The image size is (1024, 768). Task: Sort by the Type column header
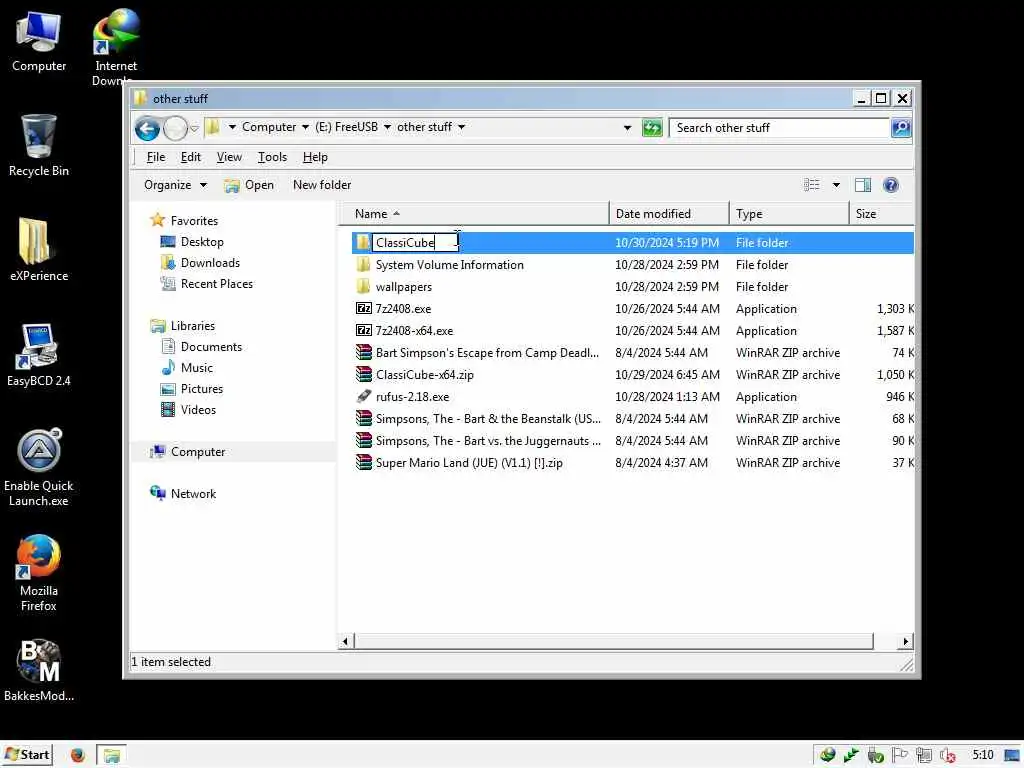[x=789, y=214]
